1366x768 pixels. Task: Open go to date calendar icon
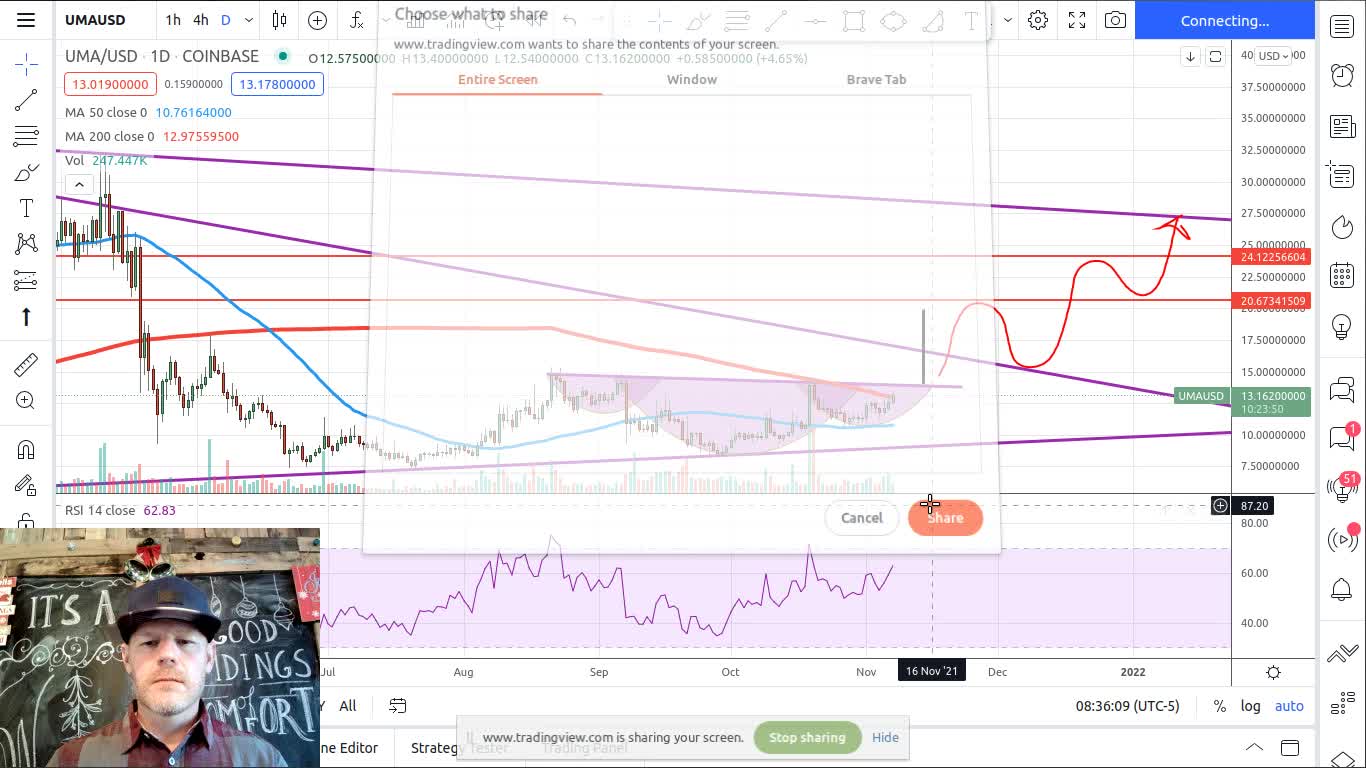pos(398,706)
